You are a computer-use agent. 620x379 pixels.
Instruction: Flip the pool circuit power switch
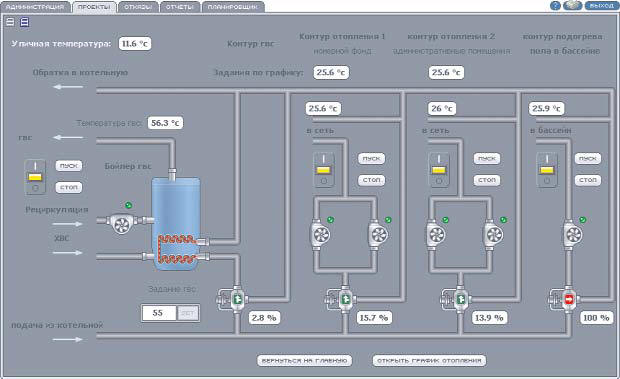pos(547,170)
